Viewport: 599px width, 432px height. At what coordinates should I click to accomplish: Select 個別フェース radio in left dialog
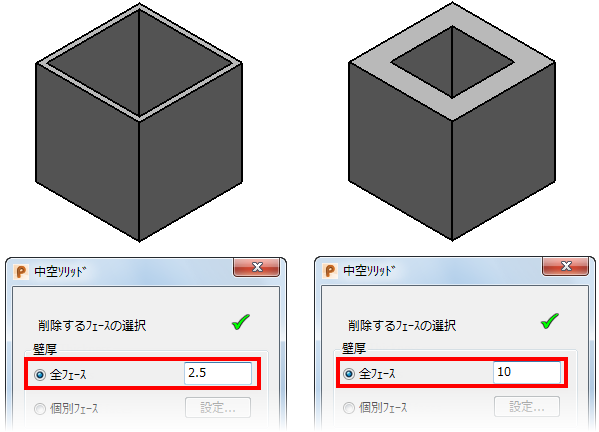40,409
